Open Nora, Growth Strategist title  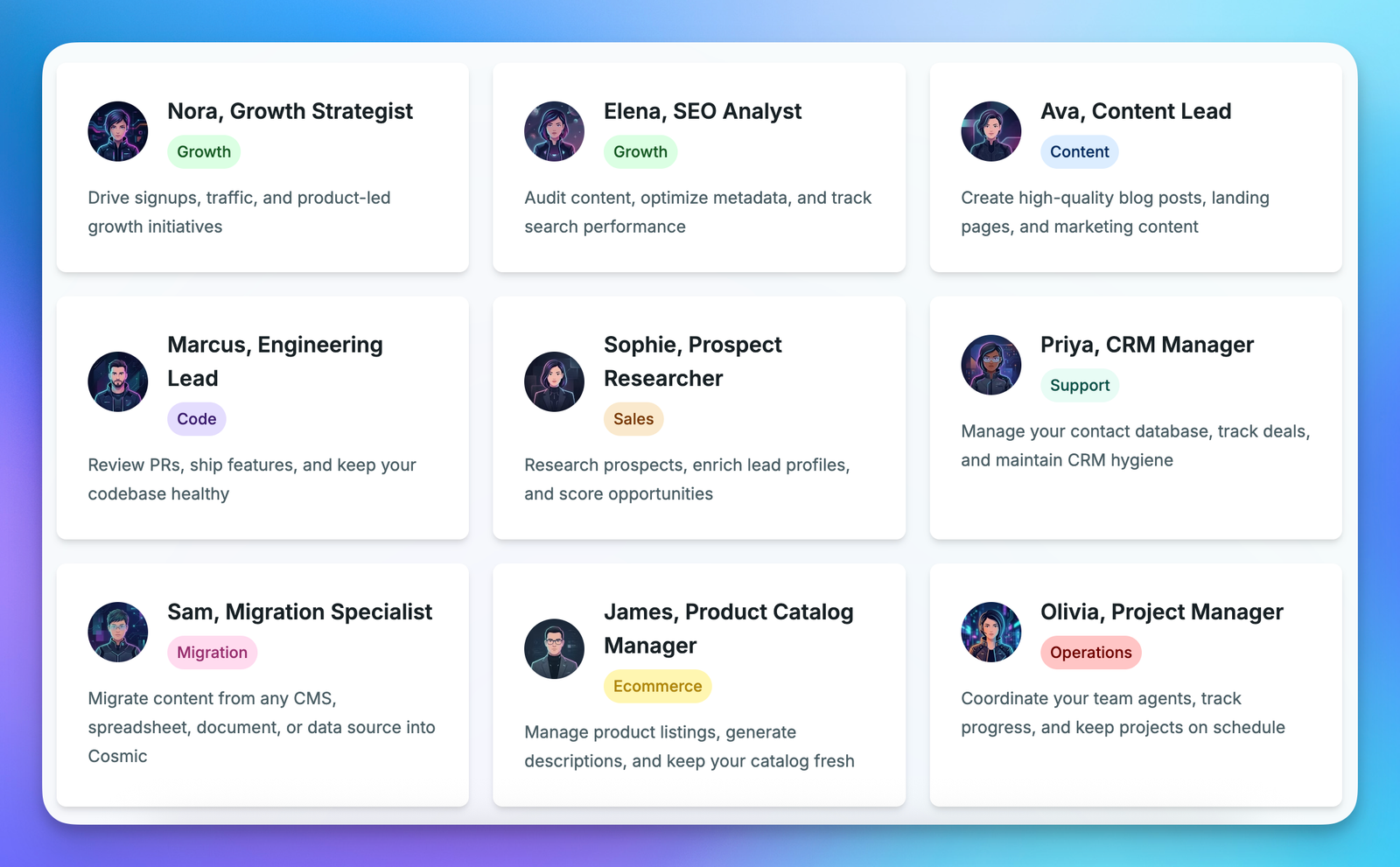(290, 111)
